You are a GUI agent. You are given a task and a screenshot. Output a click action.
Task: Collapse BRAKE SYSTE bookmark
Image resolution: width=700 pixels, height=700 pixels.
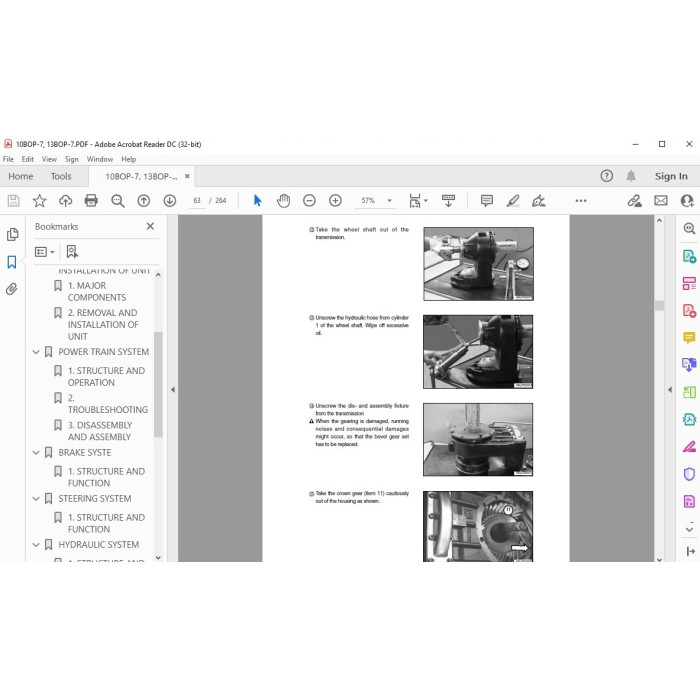tap(36, 453)
